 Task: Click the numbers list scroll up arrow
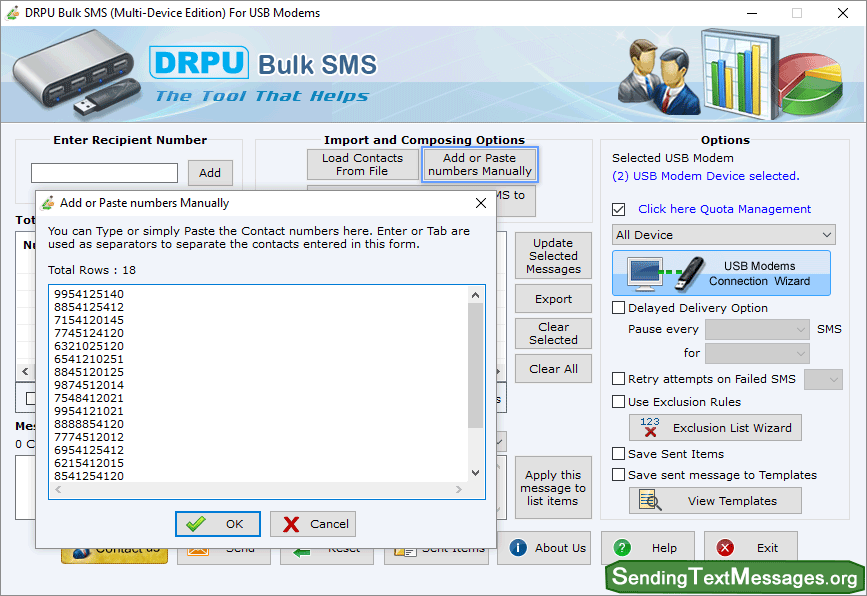[476, 295]
